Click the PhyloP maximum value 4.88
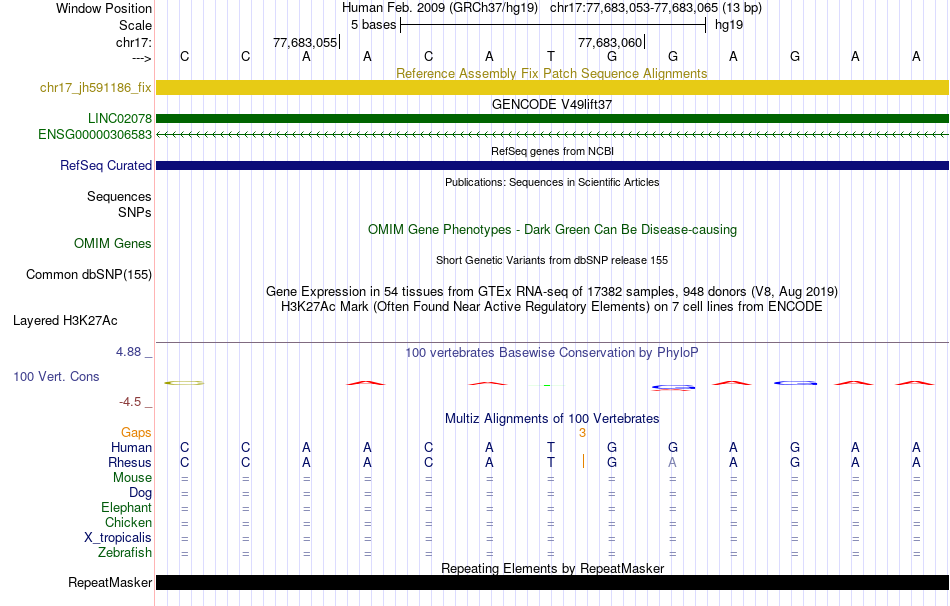Image resolution: width=950 pixels, height=606 pixels. click(x=128, y=352)
